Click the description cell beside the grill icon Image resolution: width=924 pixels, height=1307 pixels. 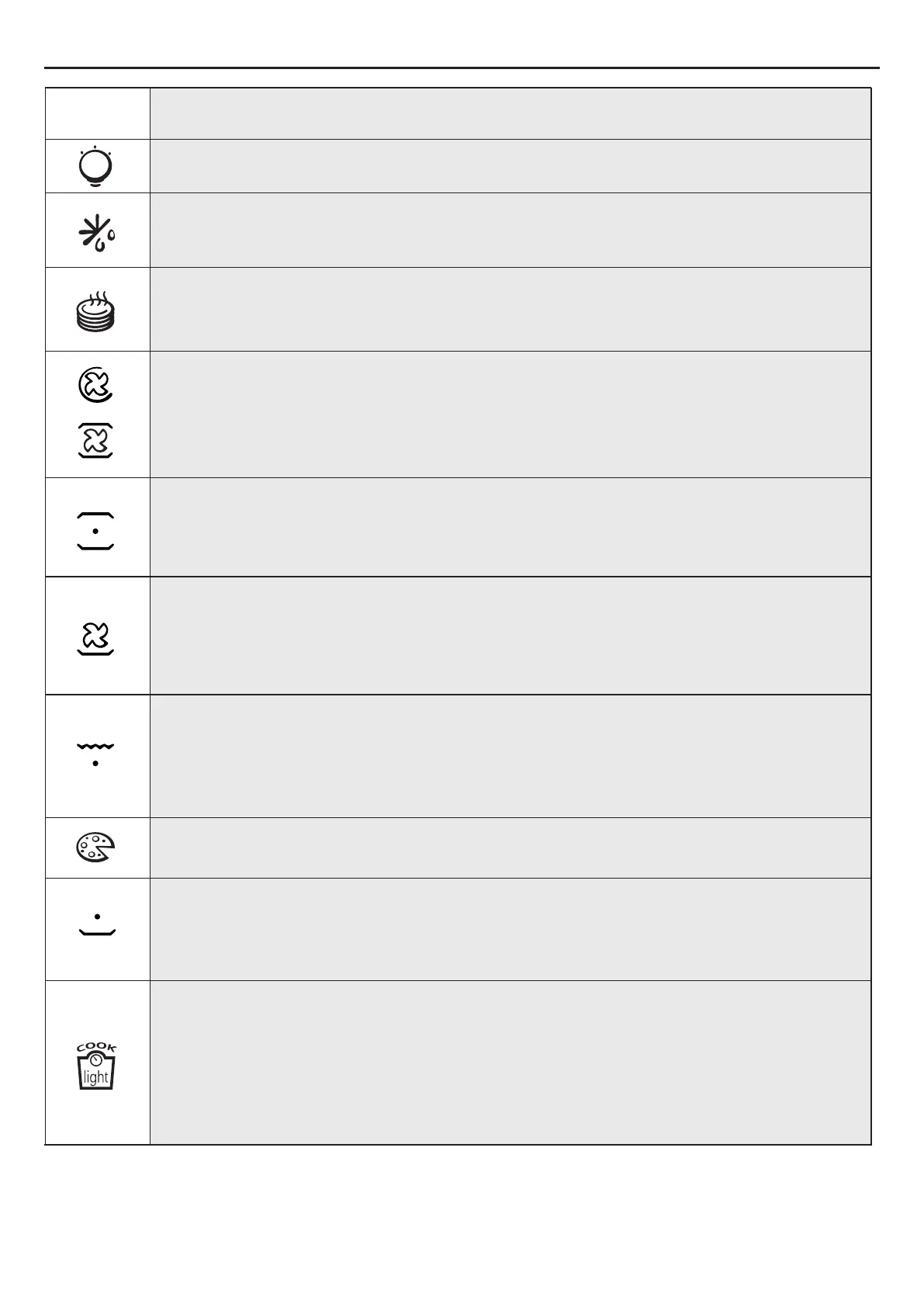tap(510, 756)
